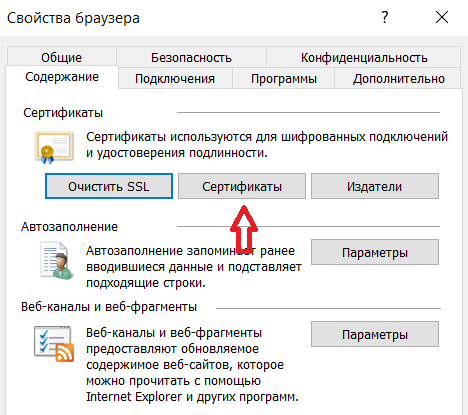Viewport: 468px width, 415px height.
Task: Click the text 'подходящие строки.'
Action: click(146, 283)
